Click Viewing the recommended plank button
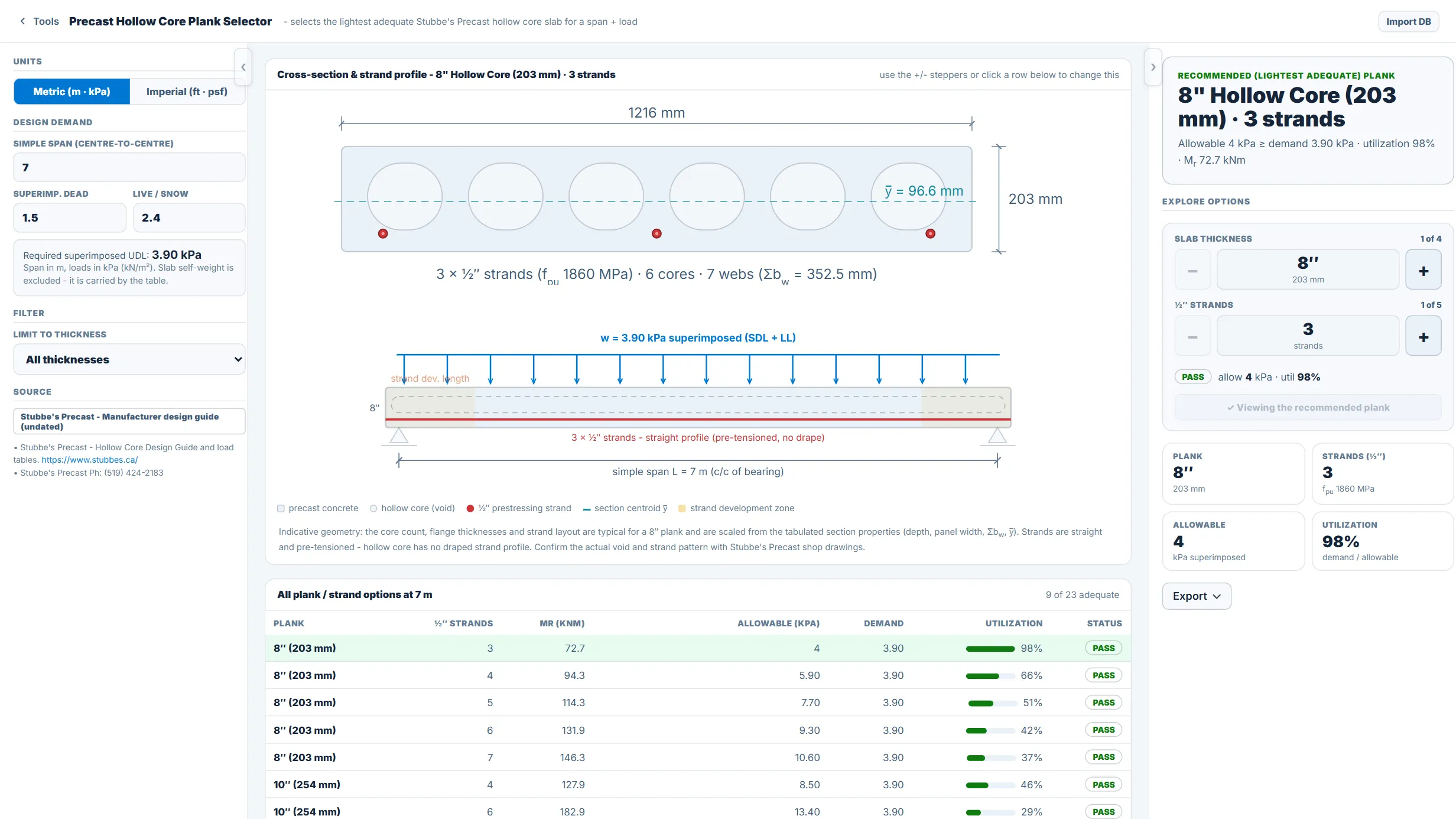 click(x=1308, y=408)
